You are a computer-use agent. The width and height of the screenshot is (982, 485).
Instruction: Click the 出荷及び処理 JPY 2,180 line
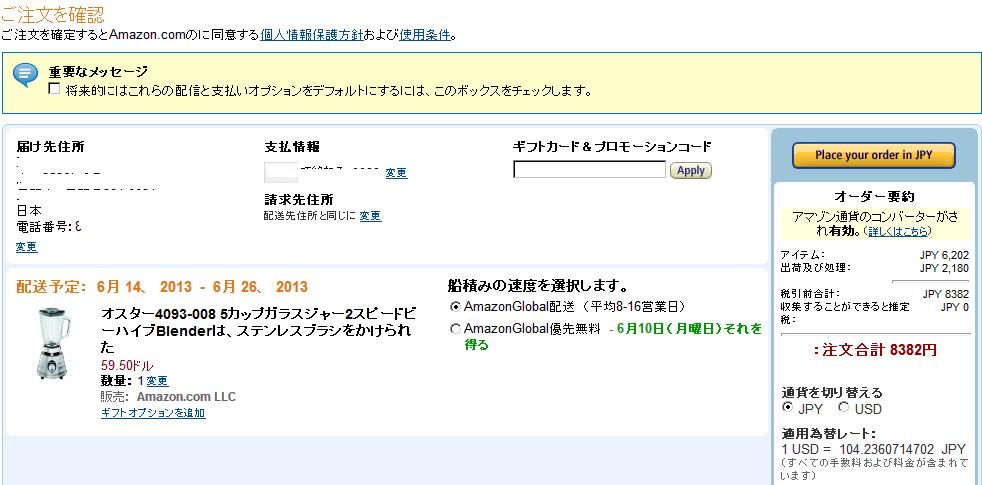pyautogui.click(x=875, y=268)
